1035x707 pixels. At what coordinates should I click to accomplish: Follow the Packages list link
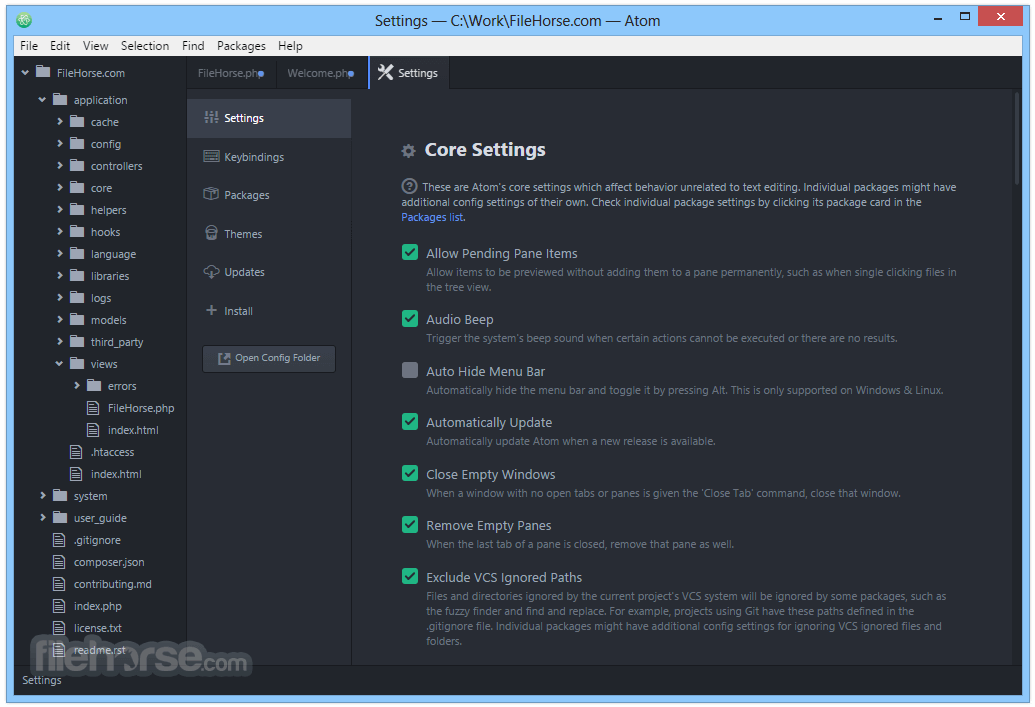pos(432,217)
